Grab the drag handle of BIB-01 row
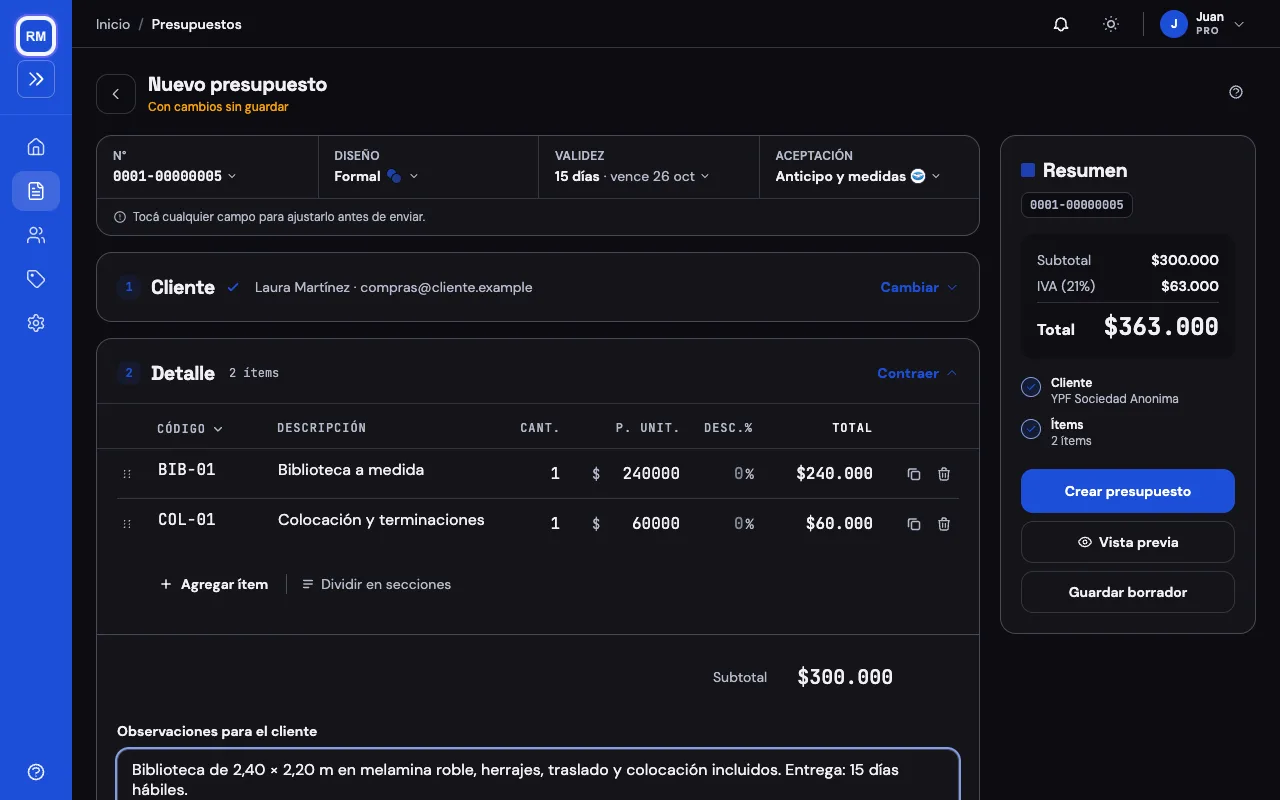Viewport: 1280px width, 800px height. [127, 474]
